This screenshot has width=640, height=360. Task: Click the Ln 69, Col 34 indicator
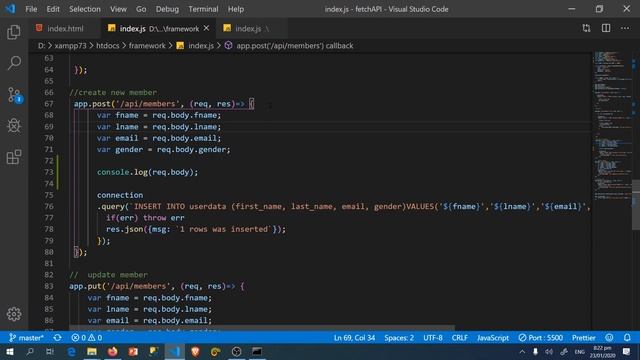pyautogui.click(x=354, y=338)
